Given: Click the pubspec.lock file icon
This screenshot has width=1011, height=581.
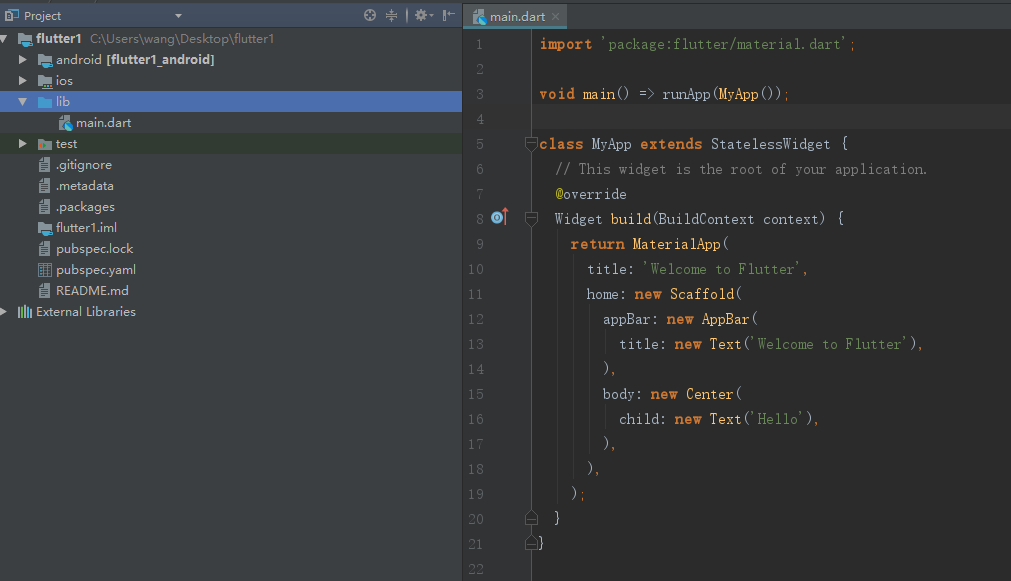Looking at the screenshot, I should (44, 249).
